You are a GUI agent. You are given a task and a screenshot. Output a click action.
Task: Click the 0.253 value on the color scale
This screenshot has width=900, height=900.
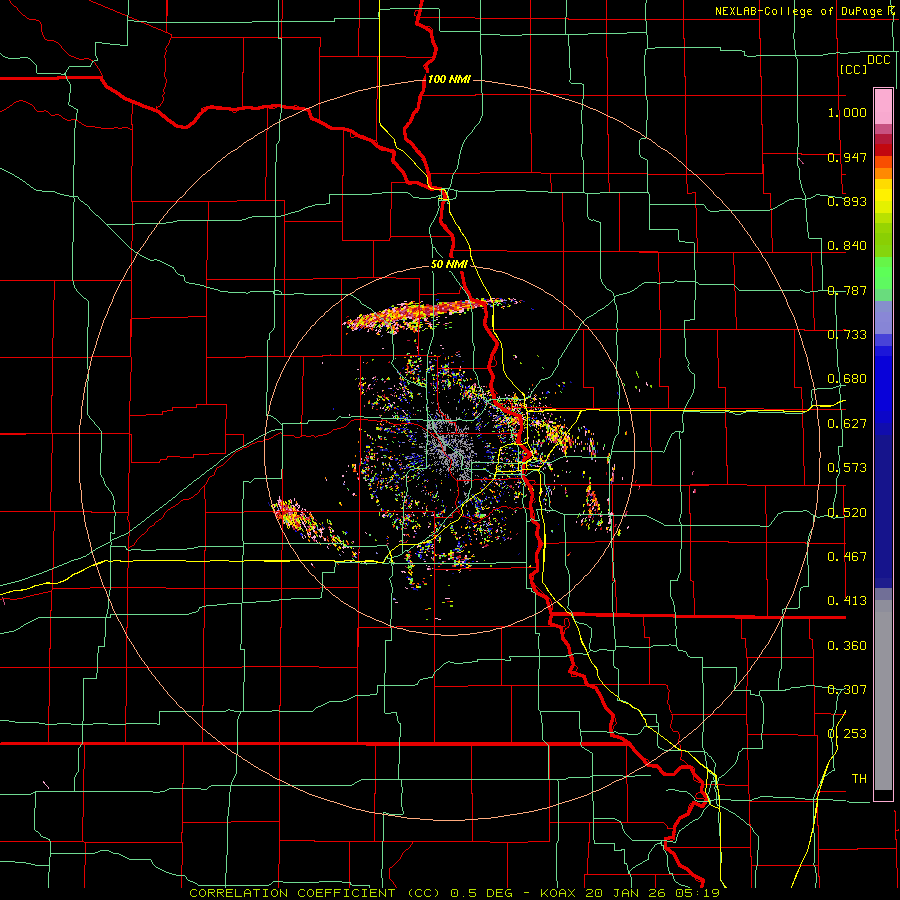847,734
